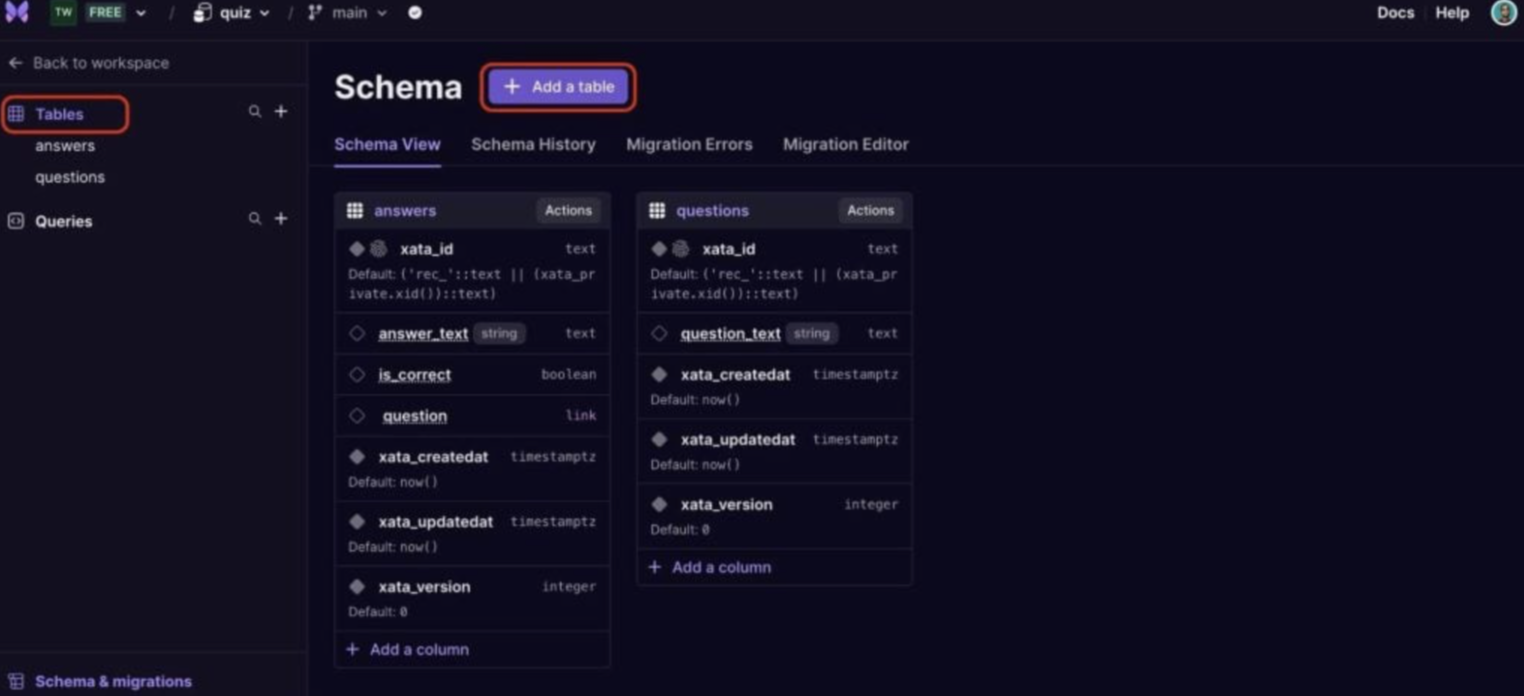1524x696 pixels.
Task: Click the branch icon beside main
Action: tap(315, 13)
